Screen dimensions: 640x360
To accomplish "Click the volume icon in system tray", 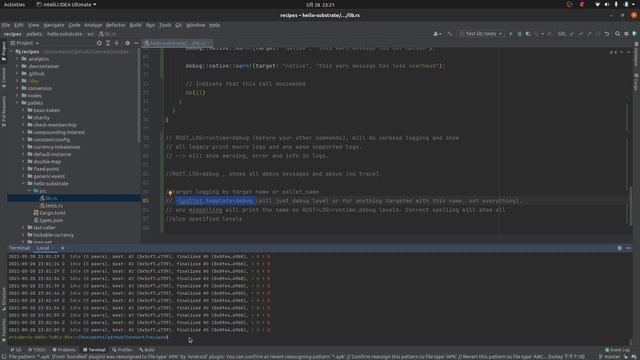I will click(607, 4).
